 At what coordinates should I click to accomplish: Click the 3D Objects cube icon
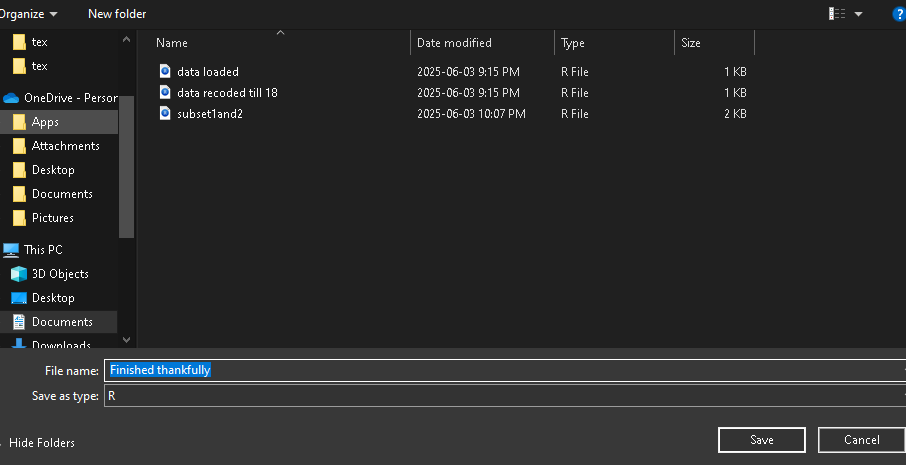19,274
